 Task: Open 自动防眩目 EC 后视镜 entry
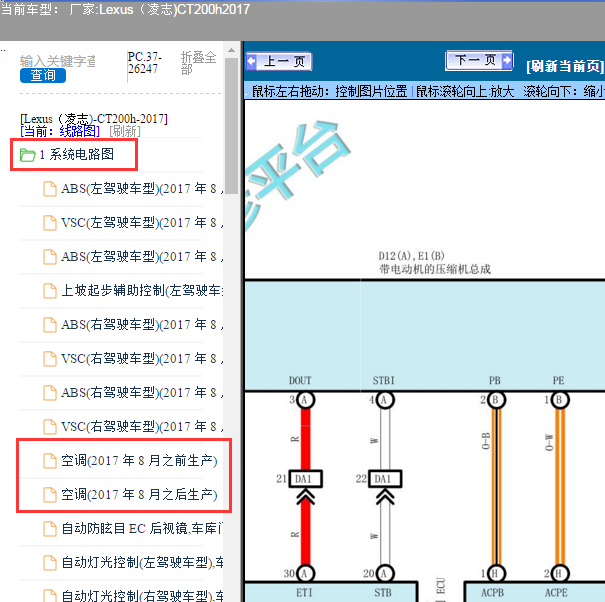pos(133,528)
